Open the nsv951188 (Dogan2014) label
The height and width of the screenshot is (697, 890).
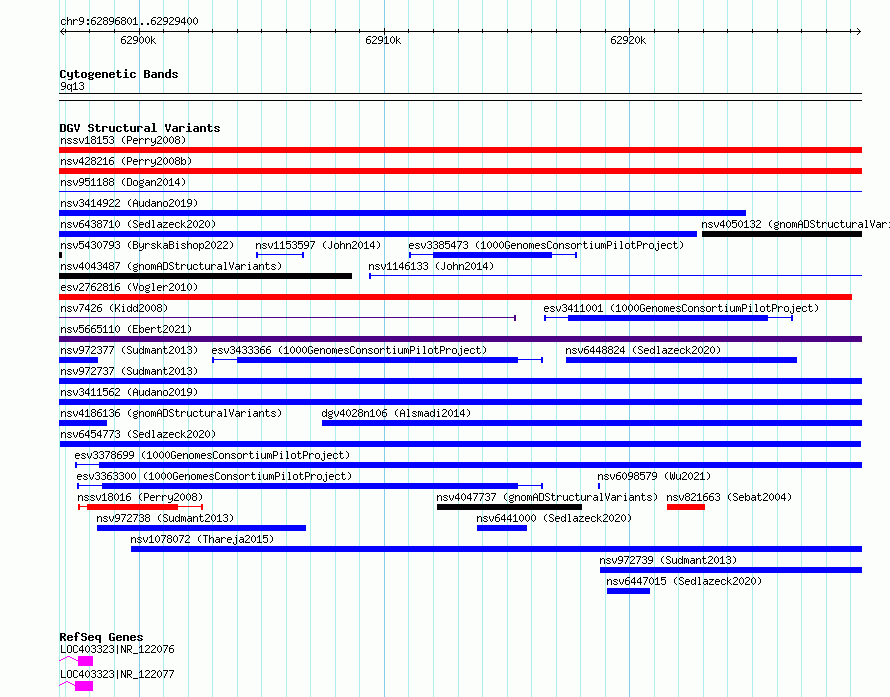pyautogui.click(x=123, y=182)
